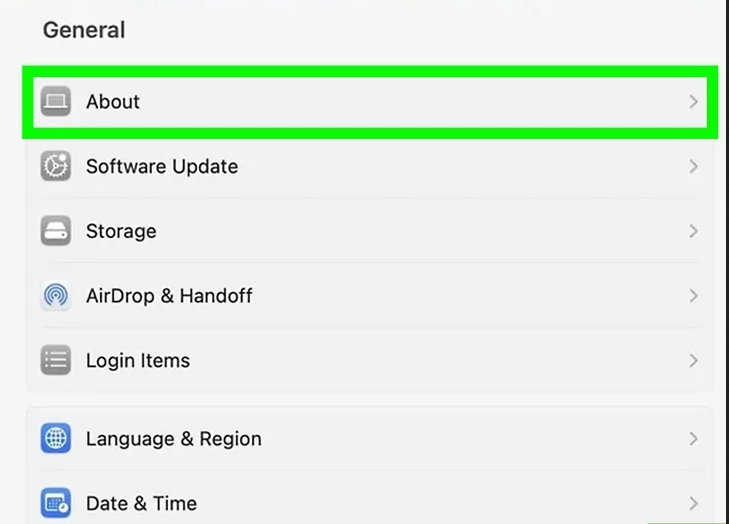Click the General heading
The width and height of the screenshot is (729, 524).
pos(84,30)
